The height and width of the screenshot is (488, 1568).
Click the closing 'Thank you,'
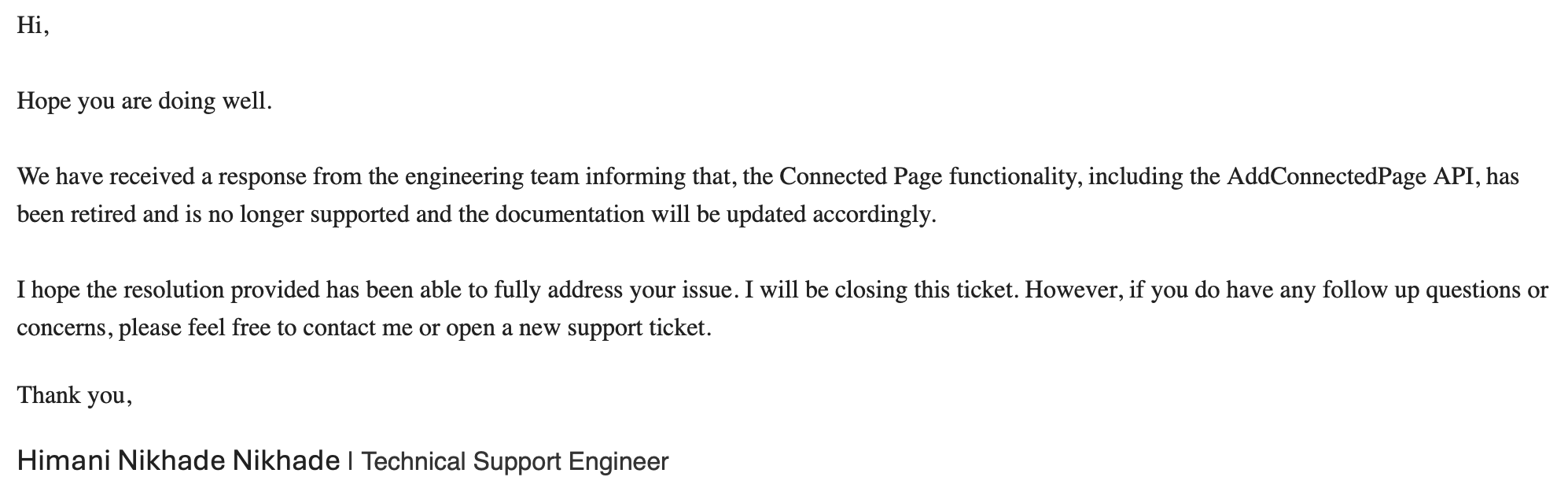pos(75,394)
